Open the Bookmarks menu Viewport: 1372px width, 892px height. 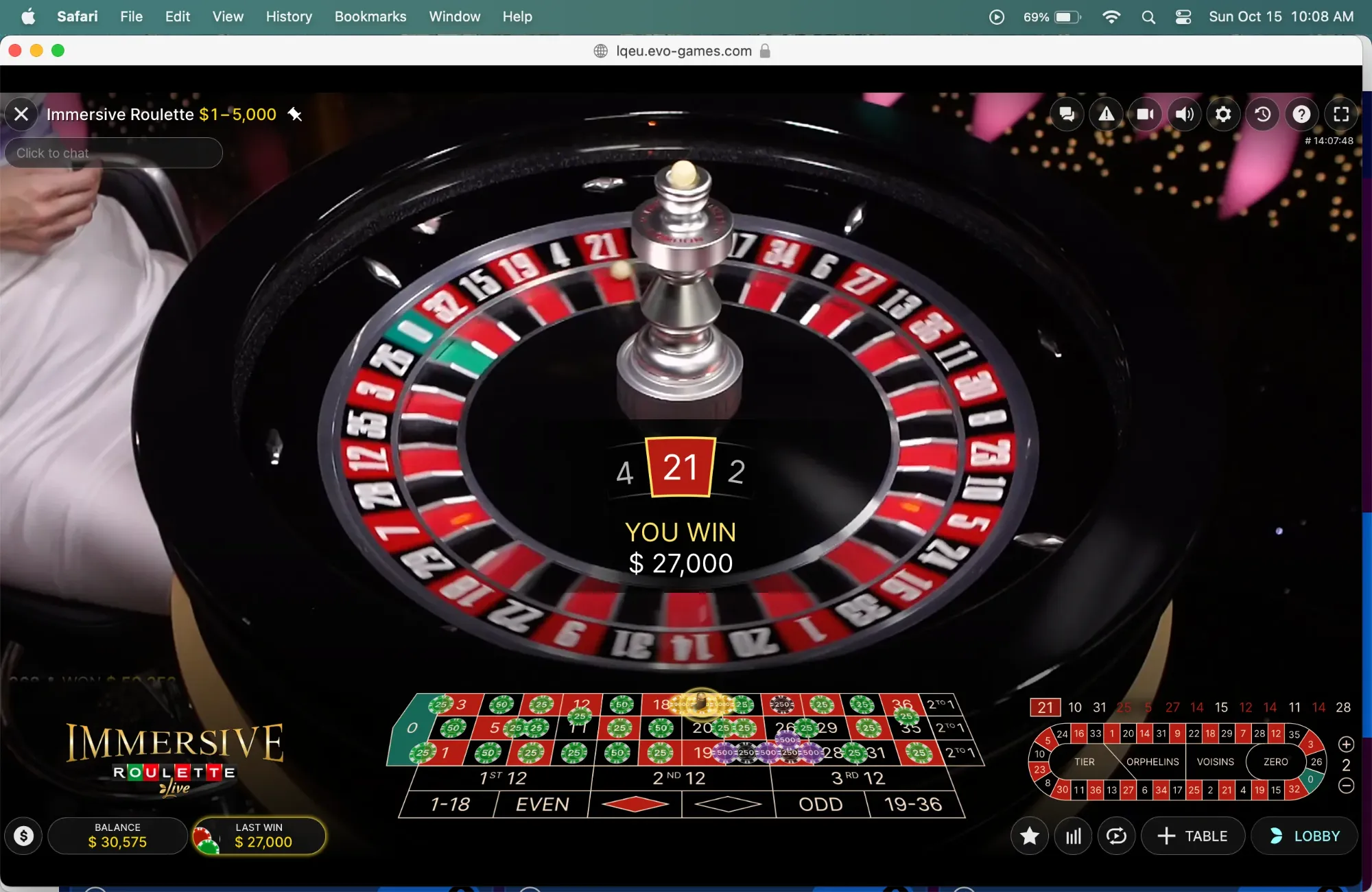tap(370, 16)
